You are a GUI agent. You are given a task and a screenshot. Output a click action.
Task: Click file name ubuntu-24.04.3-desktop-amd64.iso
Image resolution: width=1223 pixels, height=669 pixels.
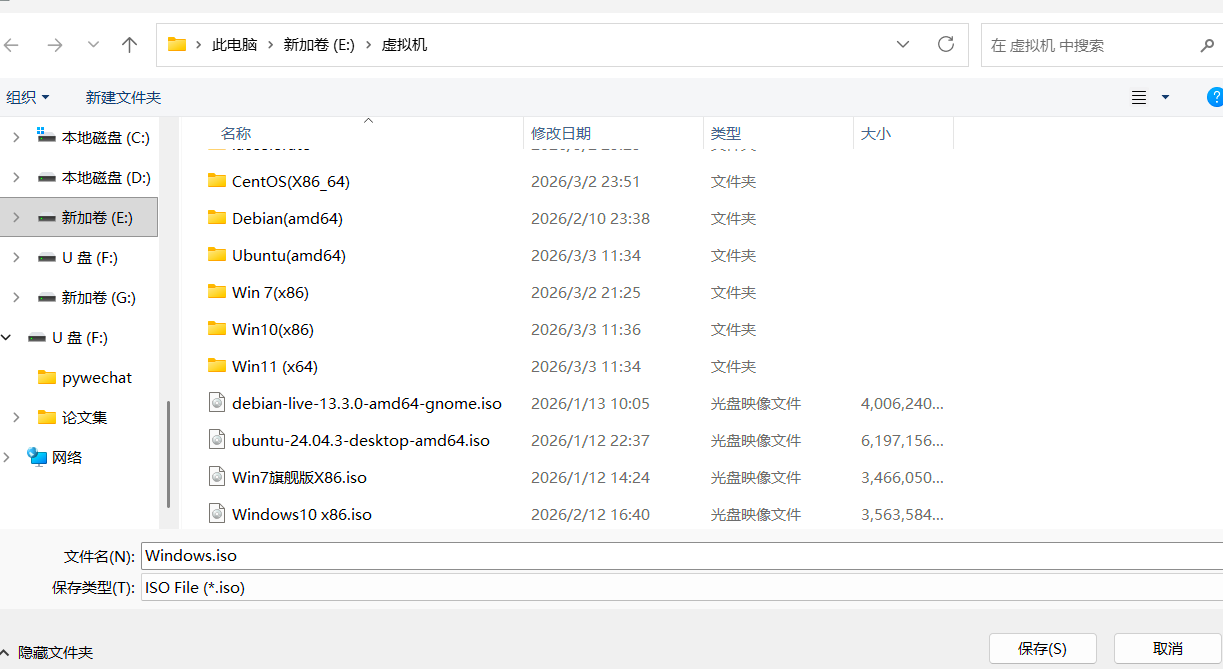click(361, 441)
